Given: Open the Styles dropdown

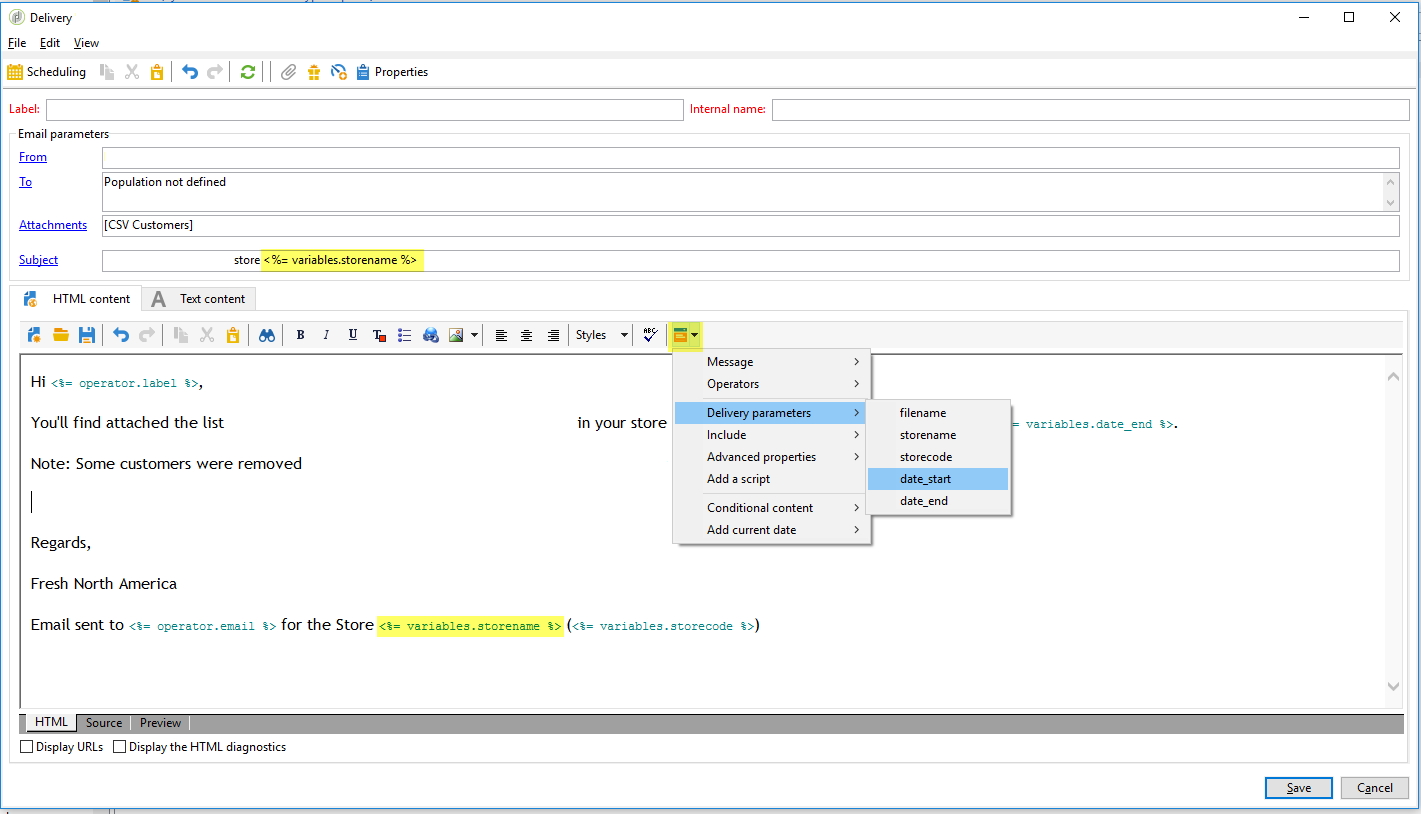Looking at the screenshot, I should pyautogui.click(x=602, y=335).
